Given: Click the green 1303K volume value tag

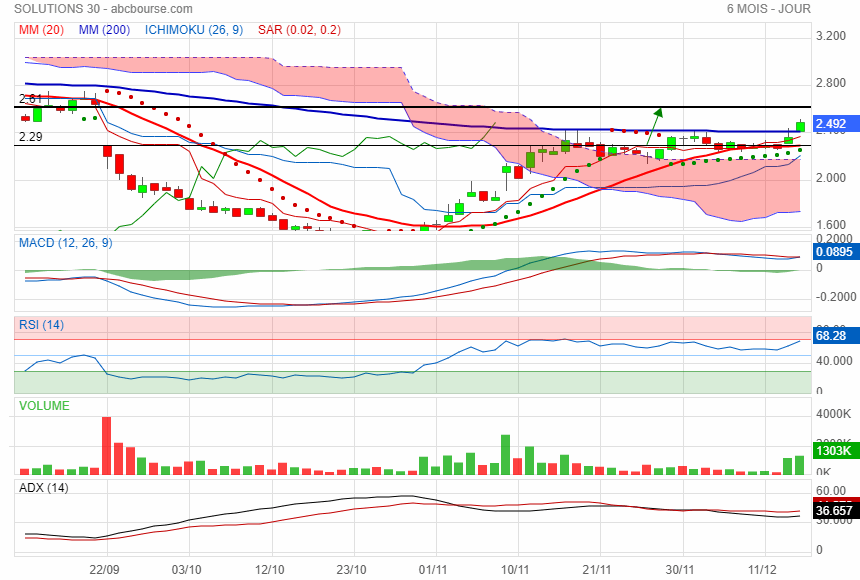Looking at the screenshot, I should click(x=835, y=451).
